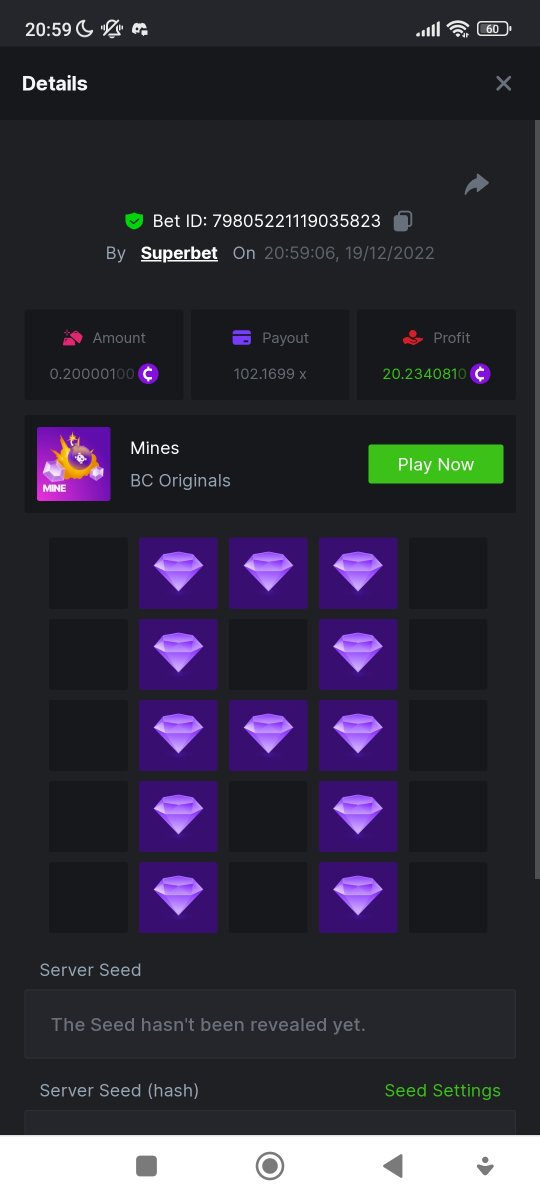This screenshot has height=1200, width=540.
Task: Tap the Mines game thumbnail
Action: click(x=74, y=464)
